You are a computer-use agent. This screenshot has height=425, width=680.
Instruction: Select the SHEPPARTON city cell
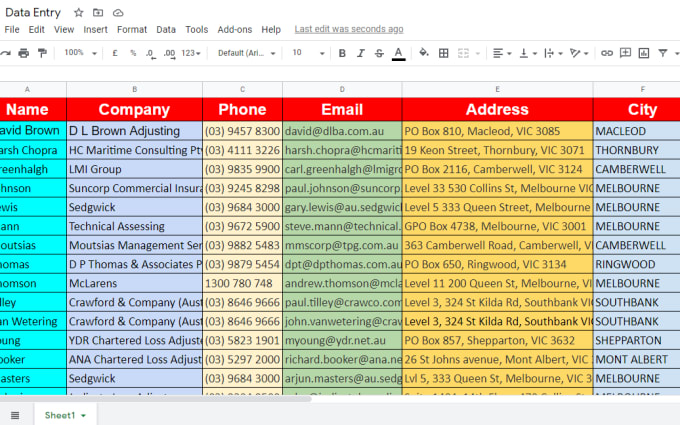click(x=637, y=340)
